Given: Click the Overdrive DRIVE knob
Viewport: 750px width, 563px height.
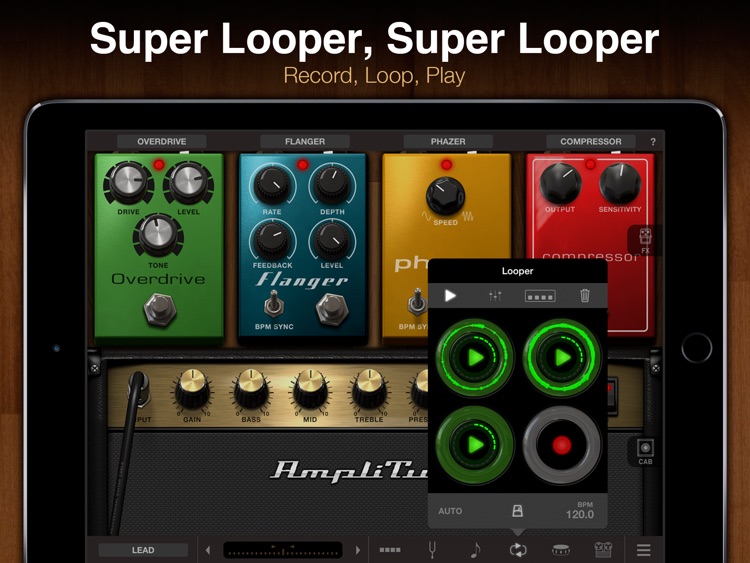Looking at the screenshot, I should tap(128, 182).
